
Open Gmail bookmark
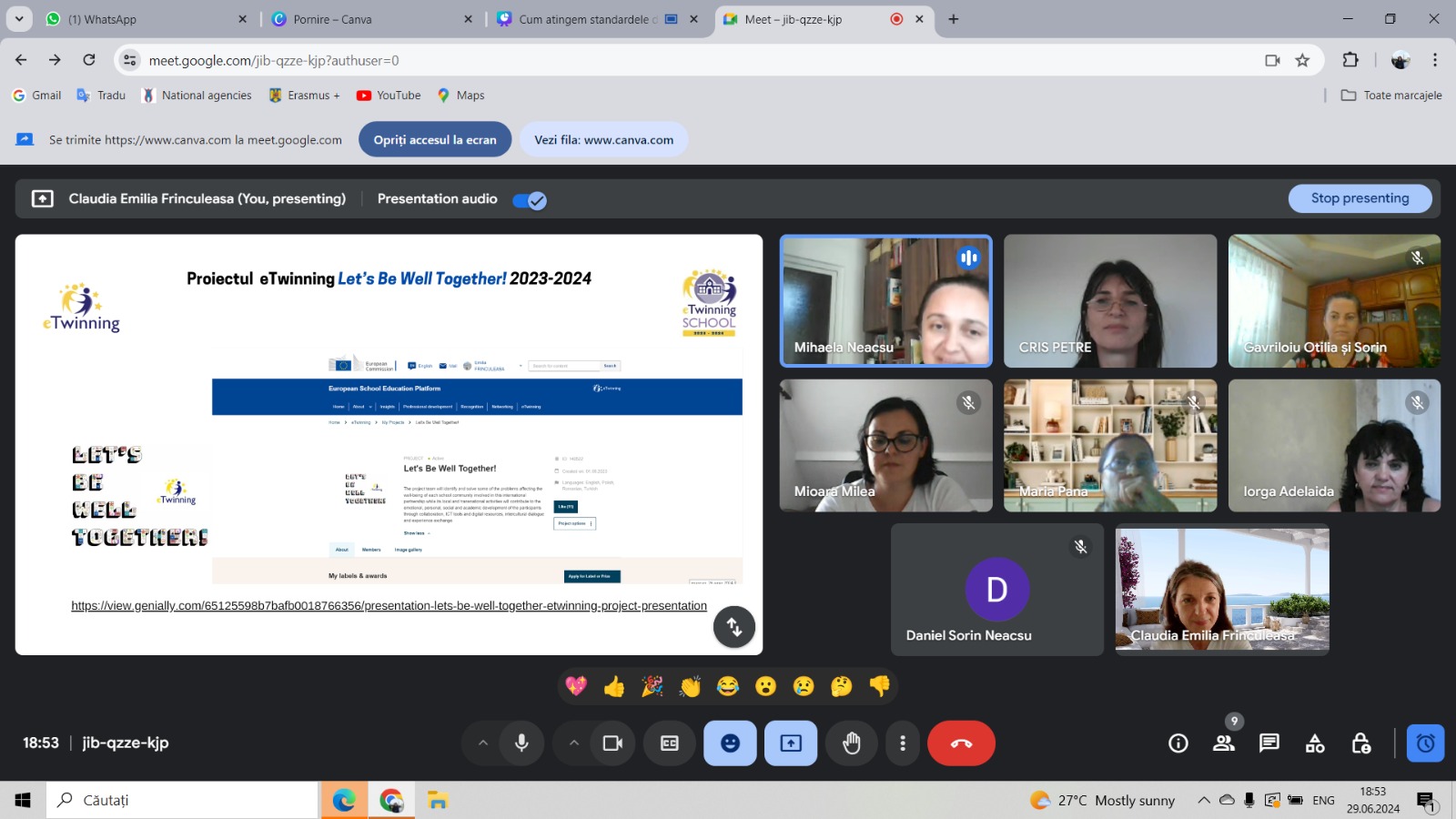pyautogui.click(x=36, y=96)
